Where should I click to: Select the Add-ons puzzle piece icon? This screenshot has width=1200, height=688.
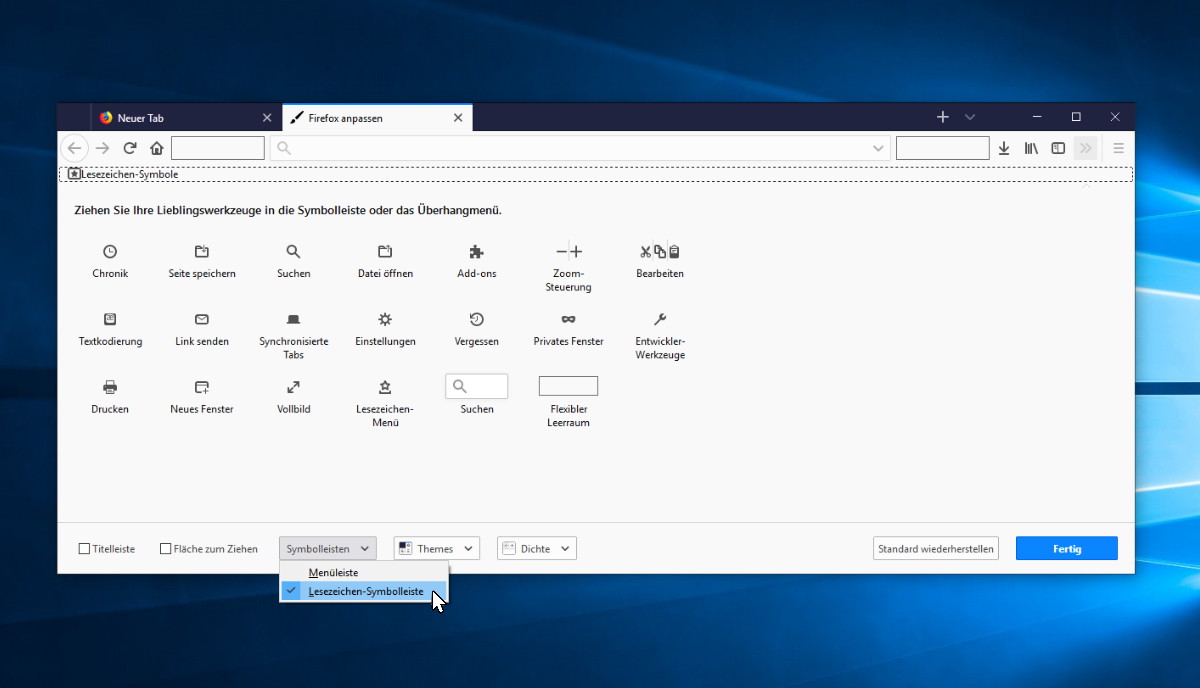pos(476,252)
